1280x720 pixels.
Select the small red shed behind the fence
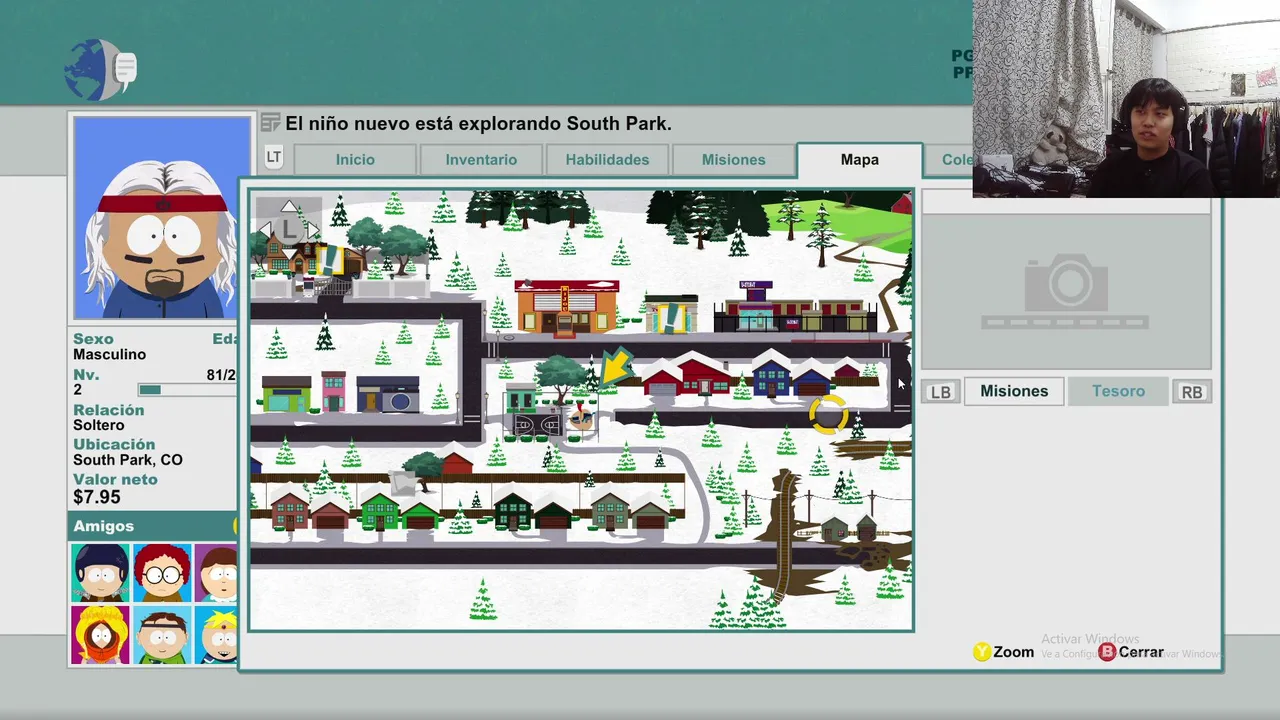(x=455, y=462)
